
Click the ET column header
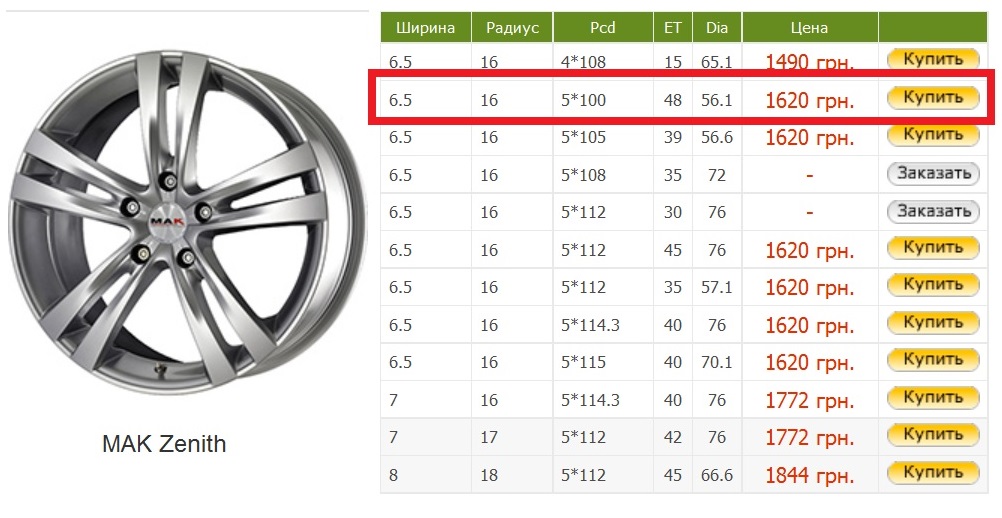[673, 28]
